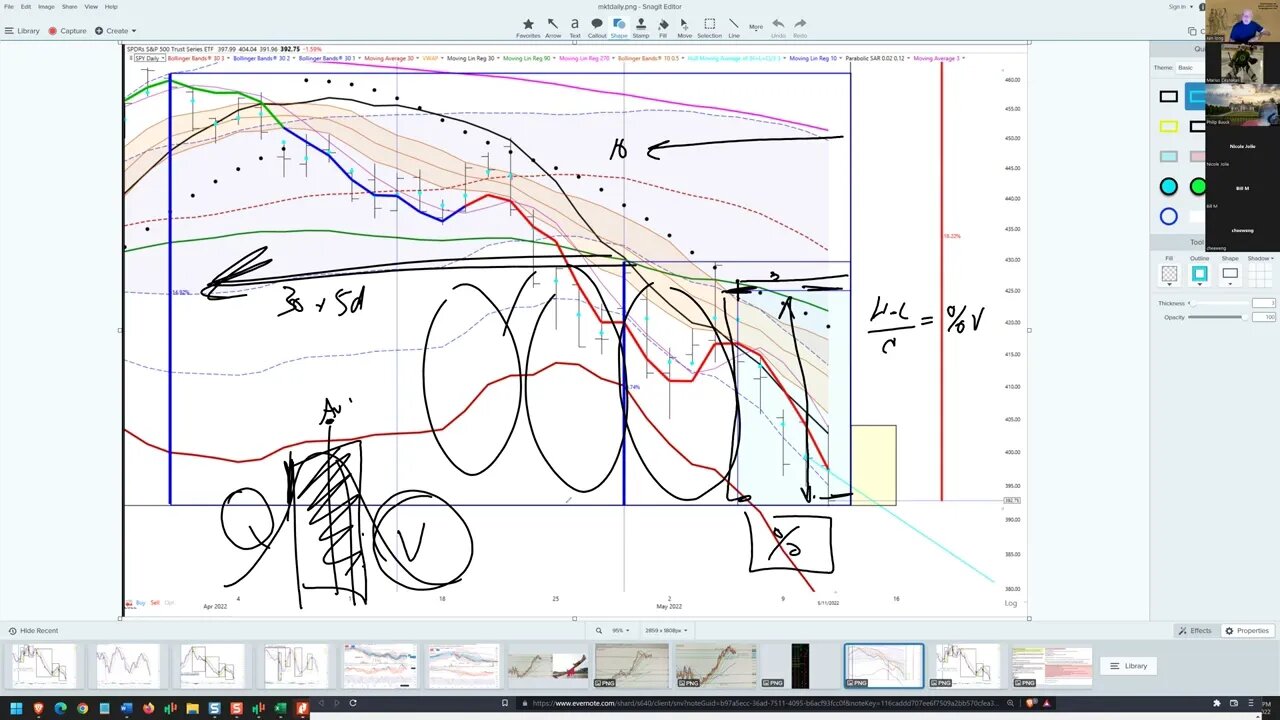The width and height of the screenshot is (1280, 720).
Task: Select the black narrow chart thumbnail
Action: point(800,666)
